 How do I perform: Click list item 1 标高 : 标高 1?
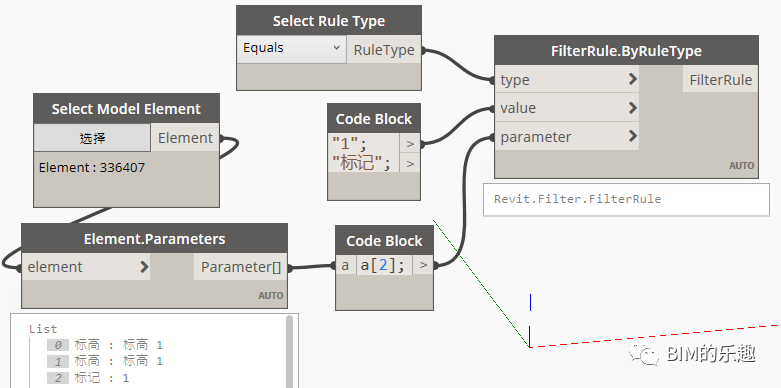[119, 361]
